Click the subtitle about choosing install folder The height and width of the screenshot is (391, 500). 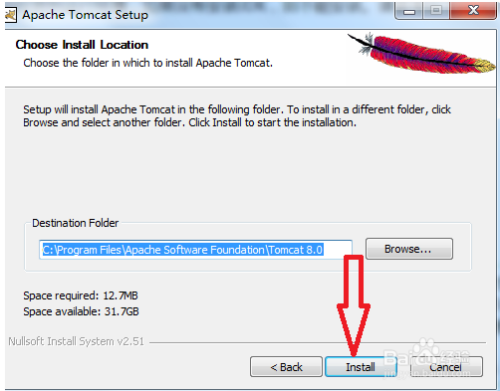point(148,63)
